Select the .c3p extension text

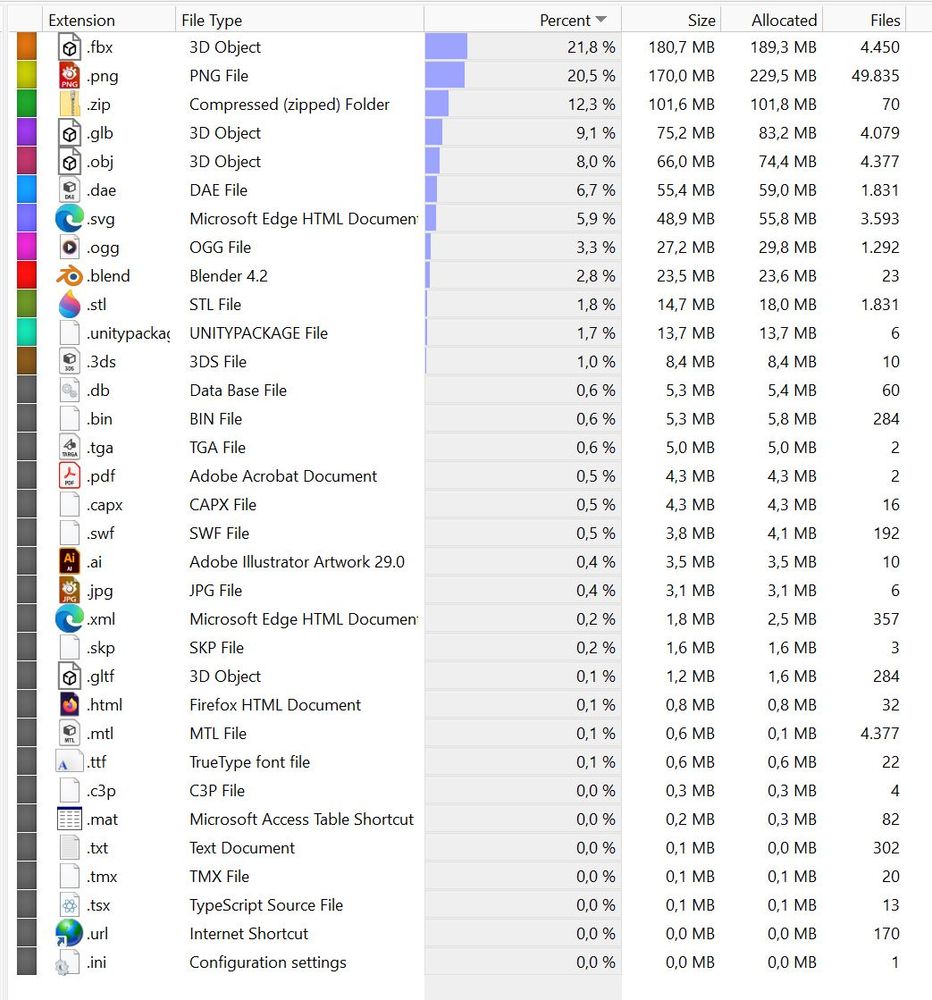[101, 791]
